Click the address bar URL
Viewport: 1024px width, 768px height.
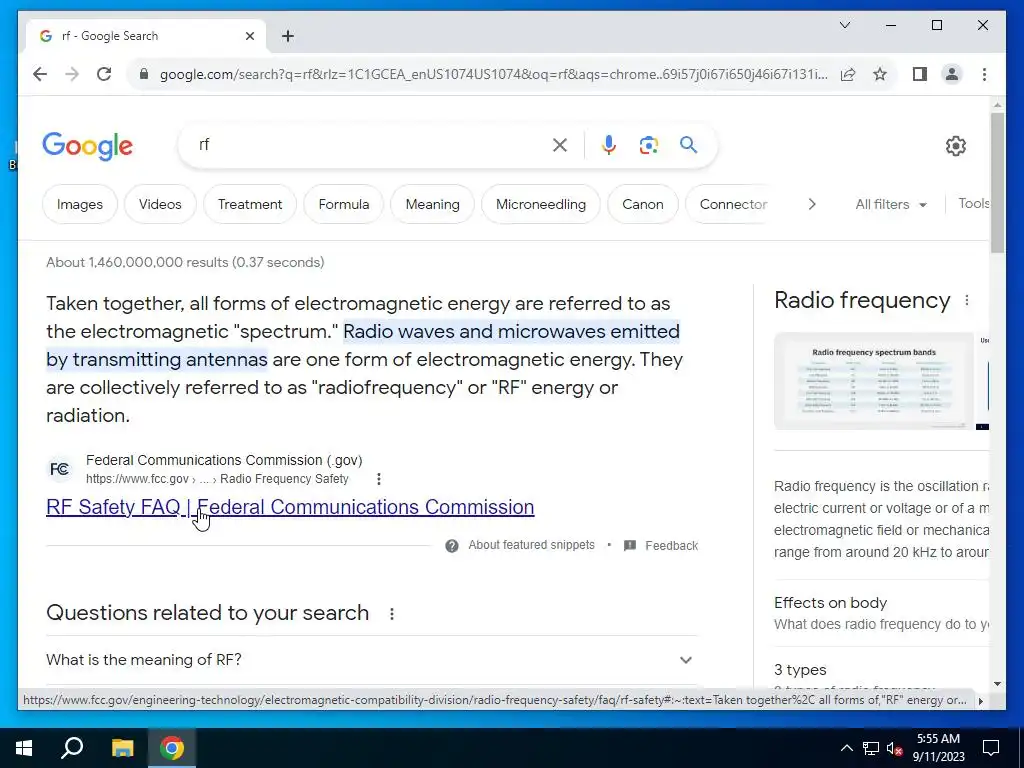click(493, 74)
